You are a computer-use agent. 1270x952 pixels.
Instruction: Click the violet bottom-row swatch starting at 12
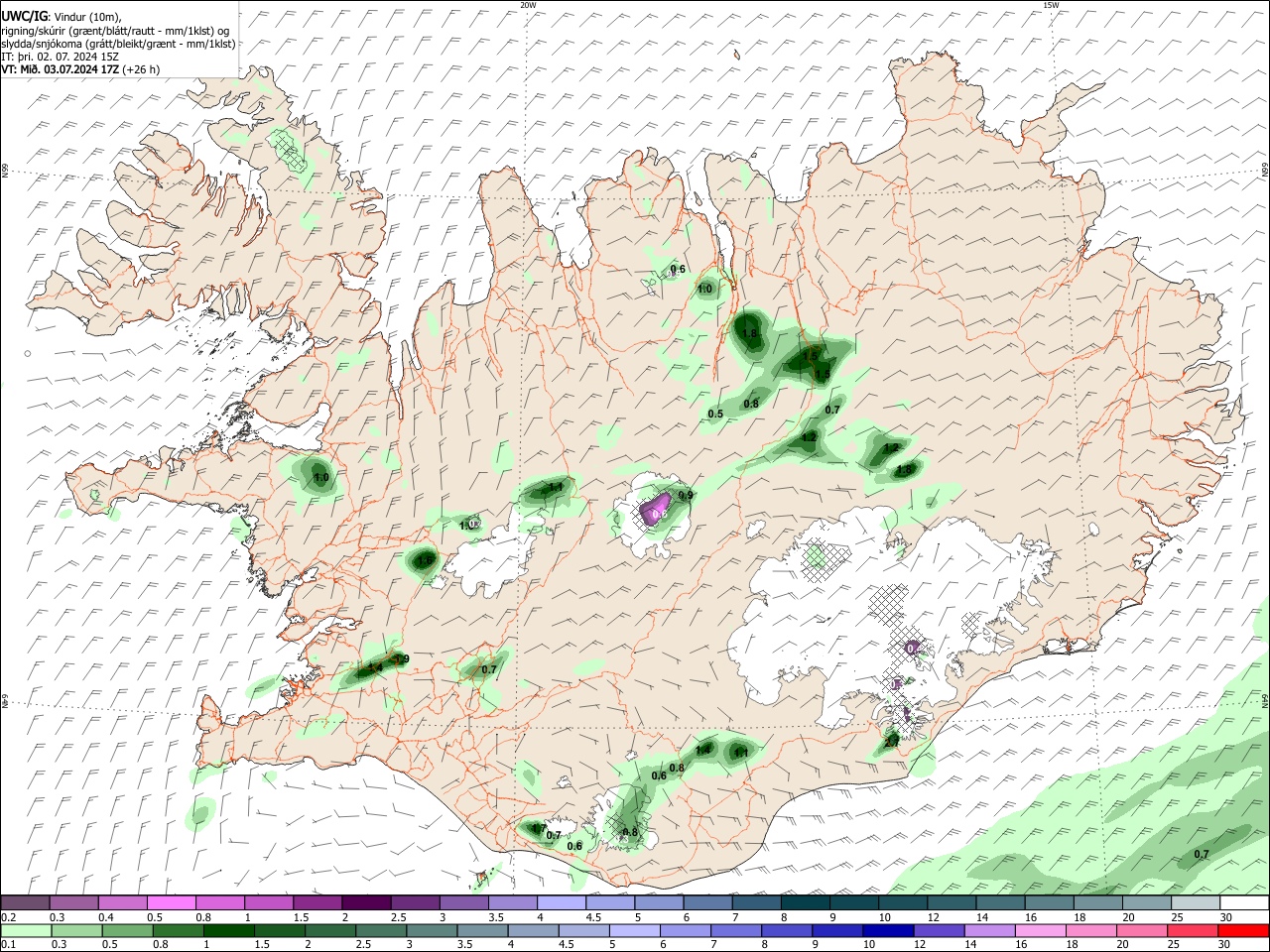940,930
